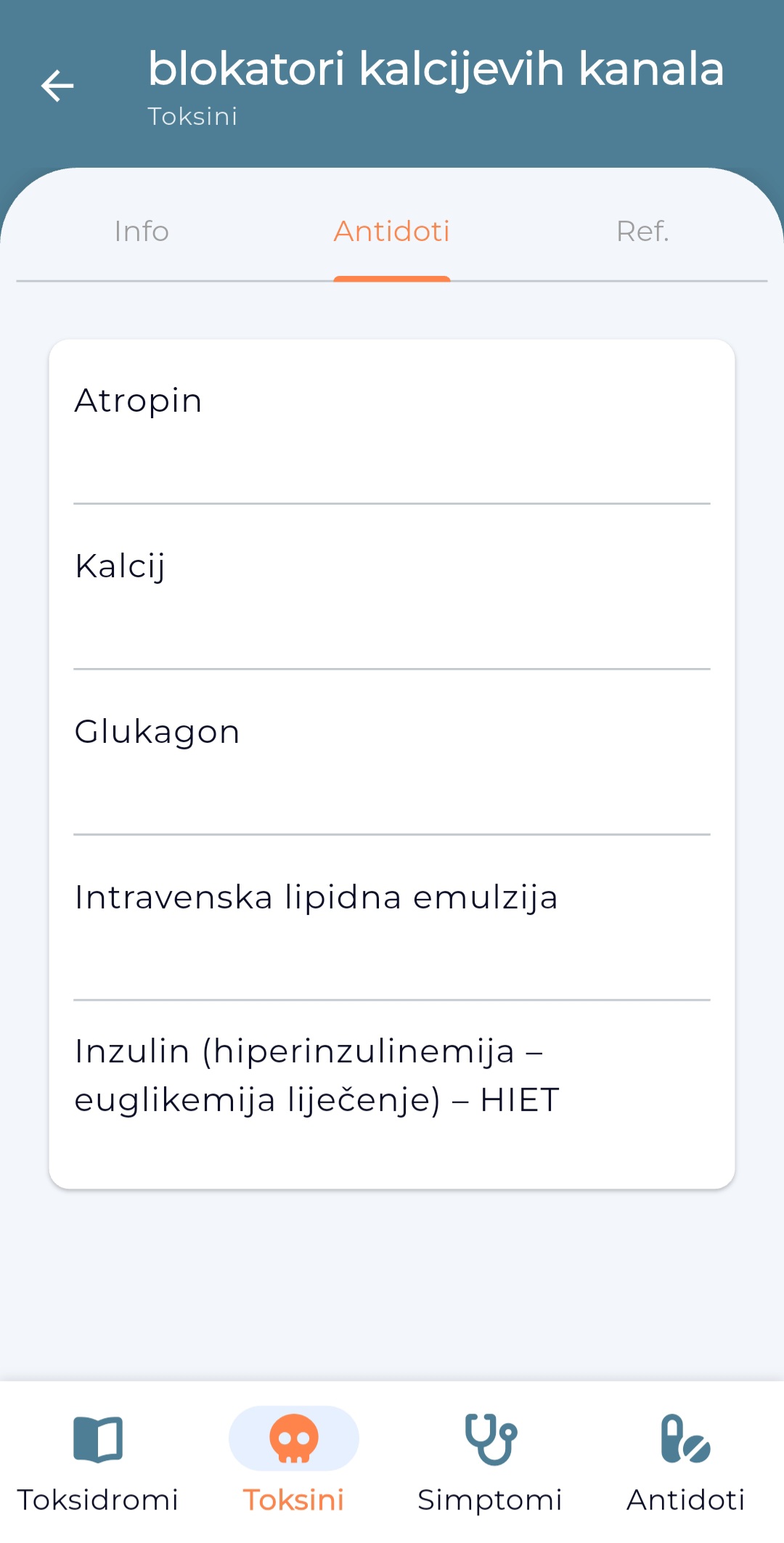Click the Toksini subtitle under the title
Image resolution: width=784 pixels, height=1543 pixels.
pyautogui.click(x=192, y=116)
